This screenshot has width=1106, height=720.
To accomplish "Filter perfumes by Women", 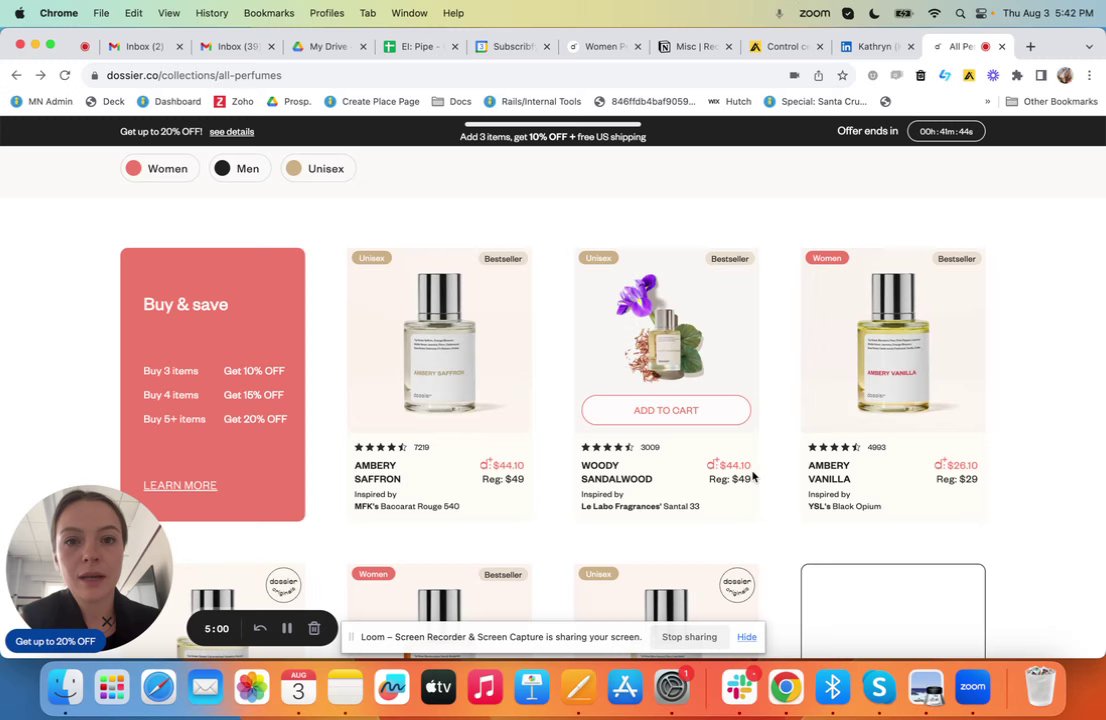I will [x=159, y=169].
